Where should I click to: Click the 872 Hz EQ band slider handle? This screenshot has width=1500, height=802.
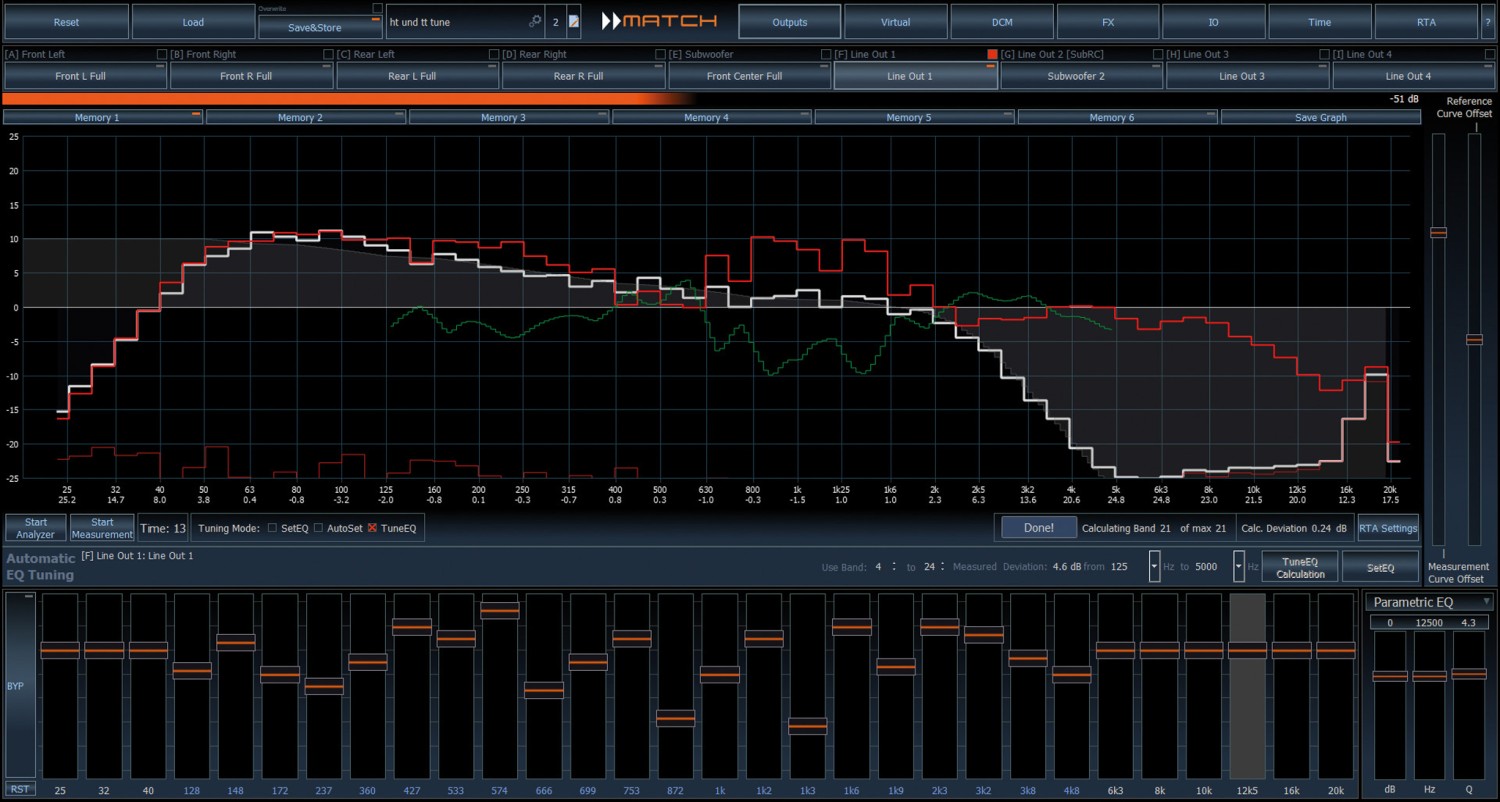676,718
